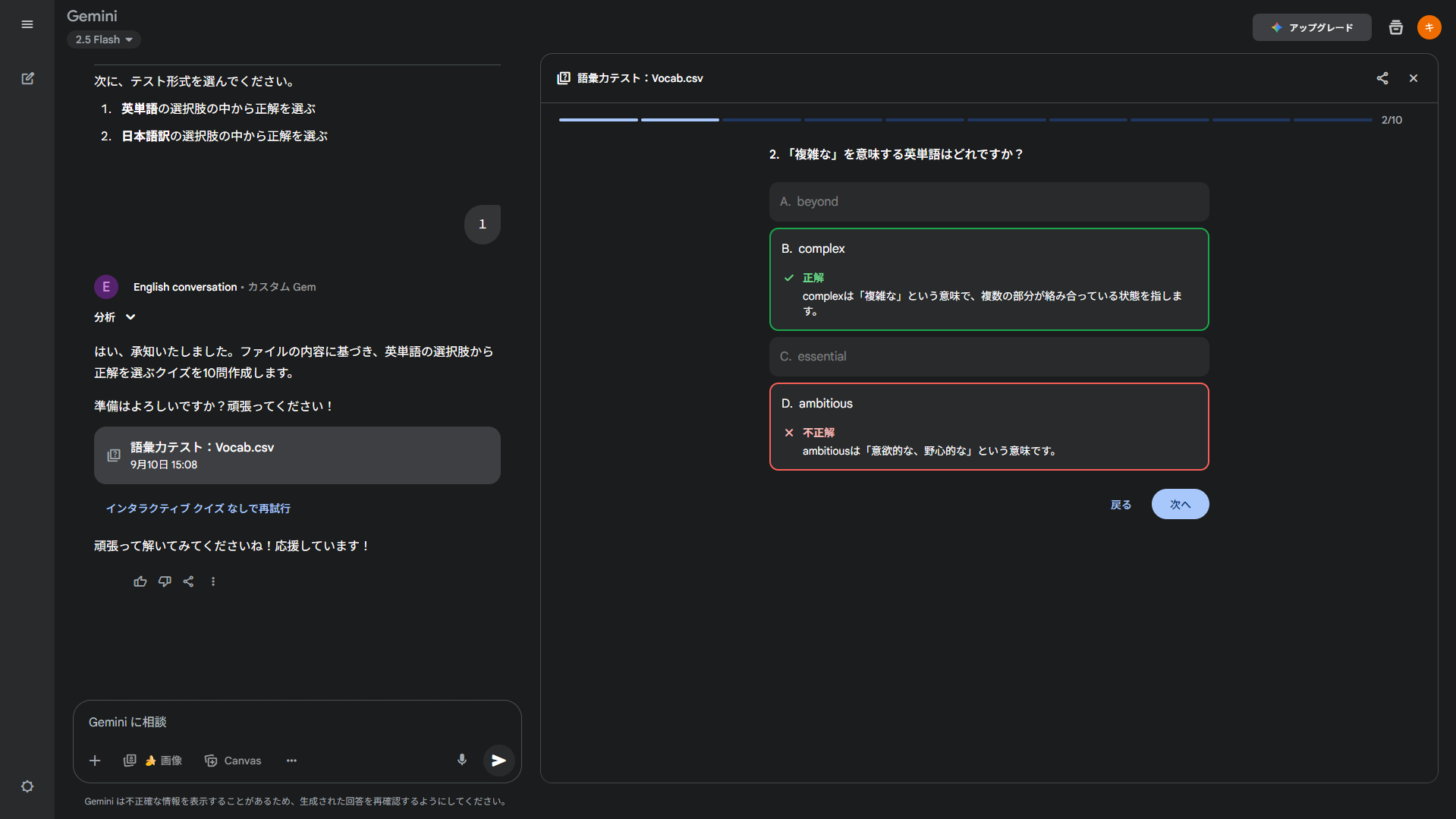This screenshot has width=1456, height=819.
Task: Share the quiz panel via share icon
Action: (1382, 78)
